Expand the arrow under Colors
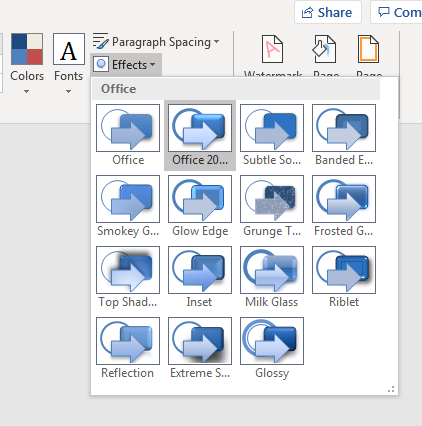The image size is (422, 426). pyautogui.click(x=27, y=91)
